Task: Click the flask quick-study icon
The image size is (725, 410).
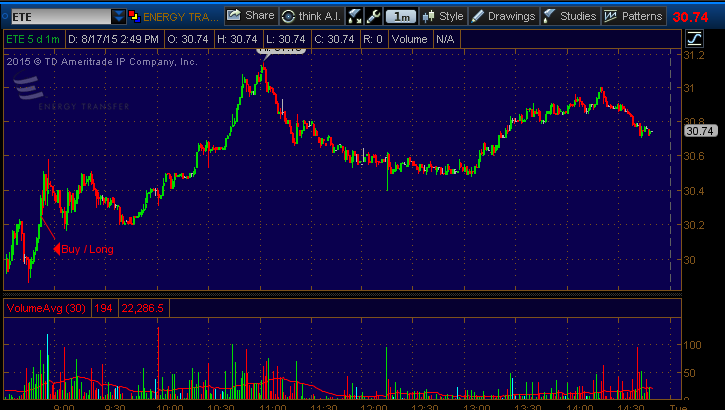Action: (x=354, y=16)
